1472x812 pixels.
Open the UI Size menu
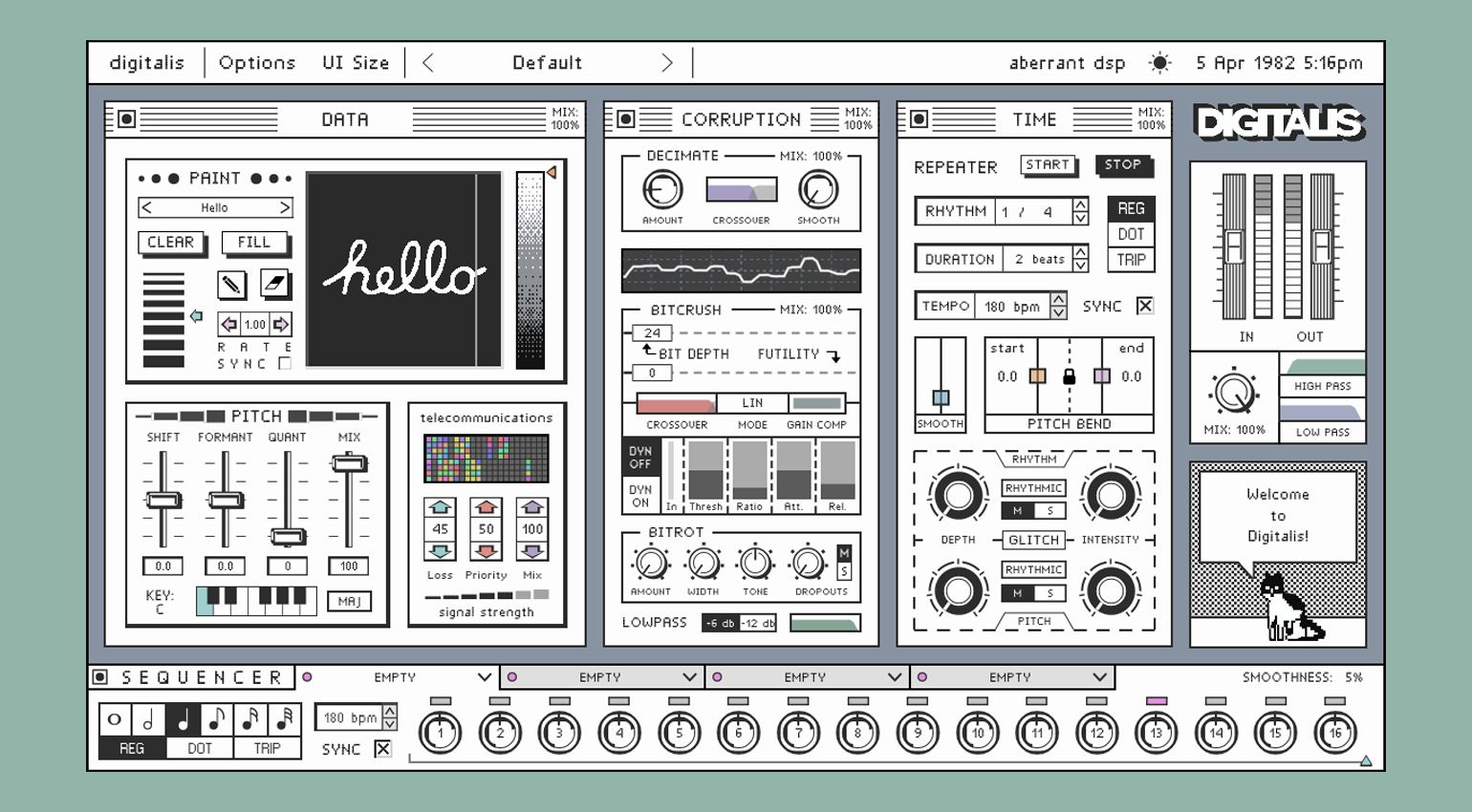[355, 63]
